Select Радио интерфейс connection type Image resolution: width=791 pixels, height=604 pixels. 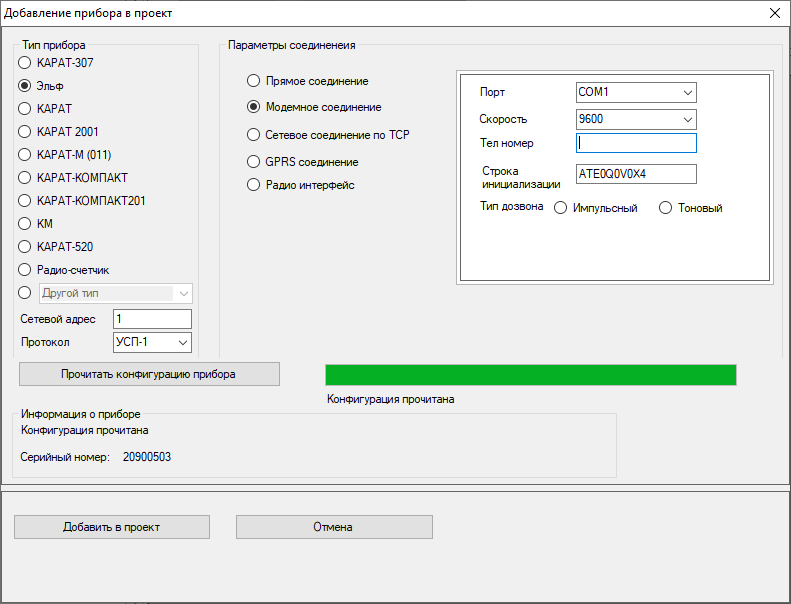pos(254,185)
